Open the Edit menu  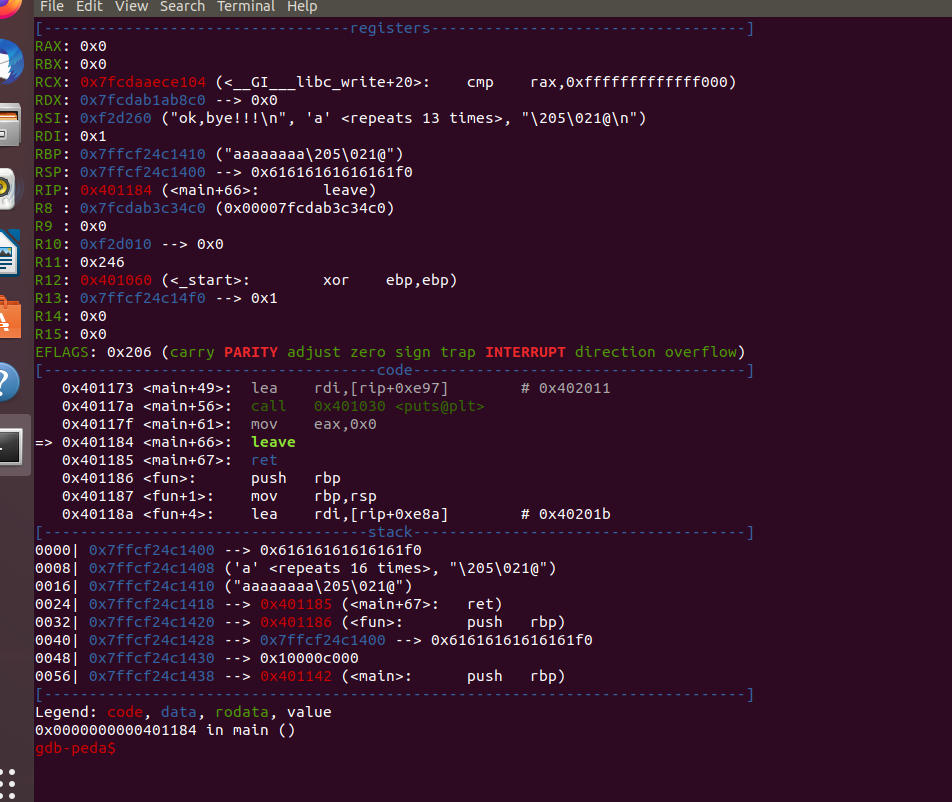coord(90,7)
